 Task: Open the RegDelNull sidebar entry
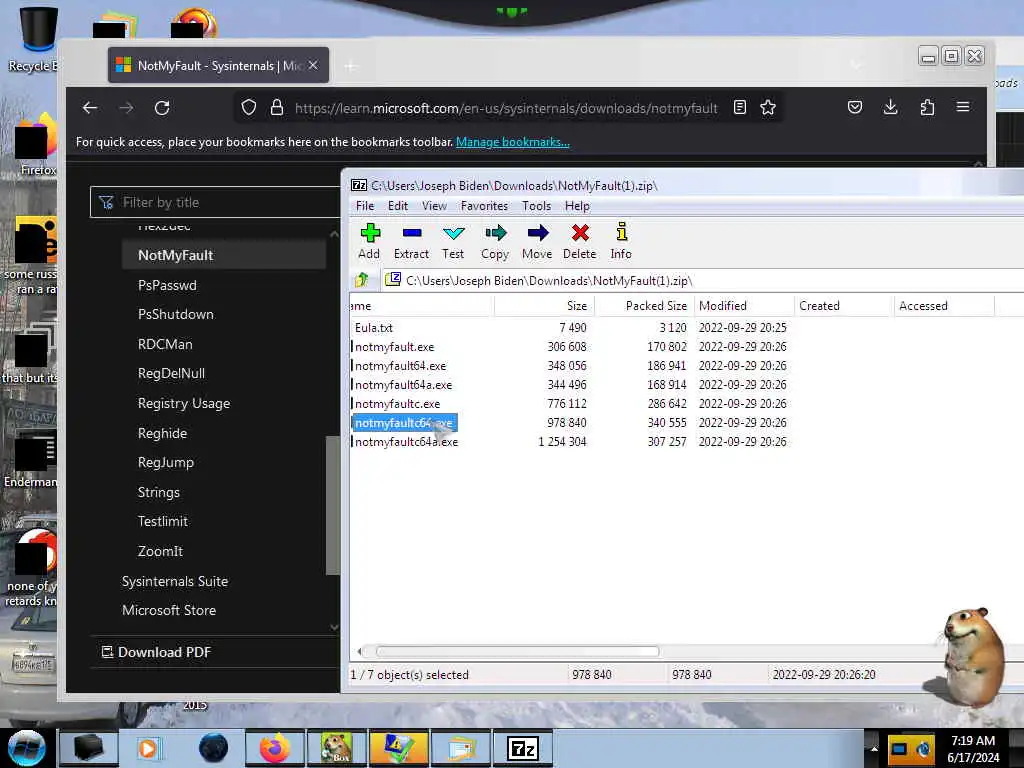pos(171,374)
